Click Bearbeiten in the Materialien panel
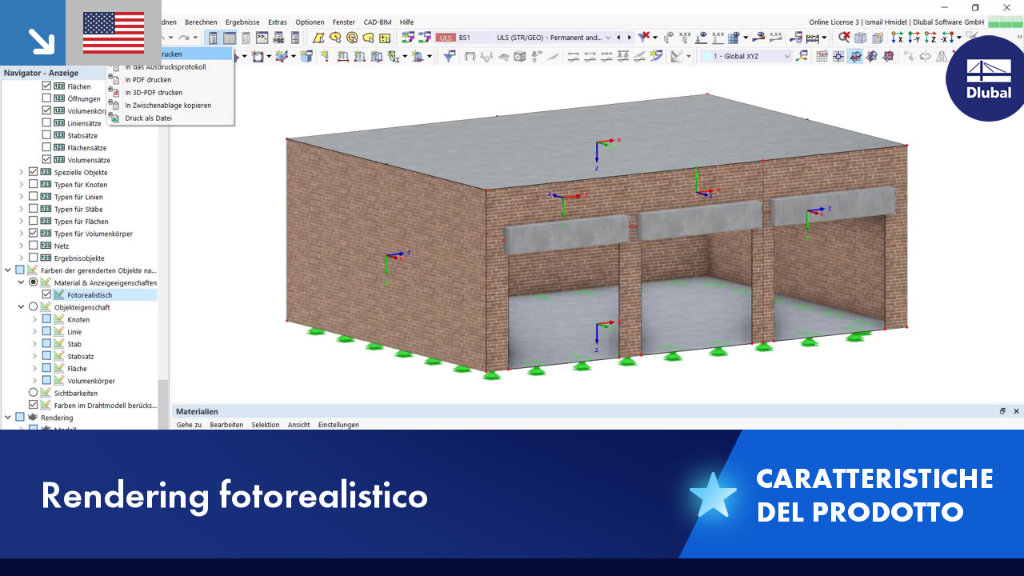This screenshot has height=576, width=1024. click(x=226, y=424)
